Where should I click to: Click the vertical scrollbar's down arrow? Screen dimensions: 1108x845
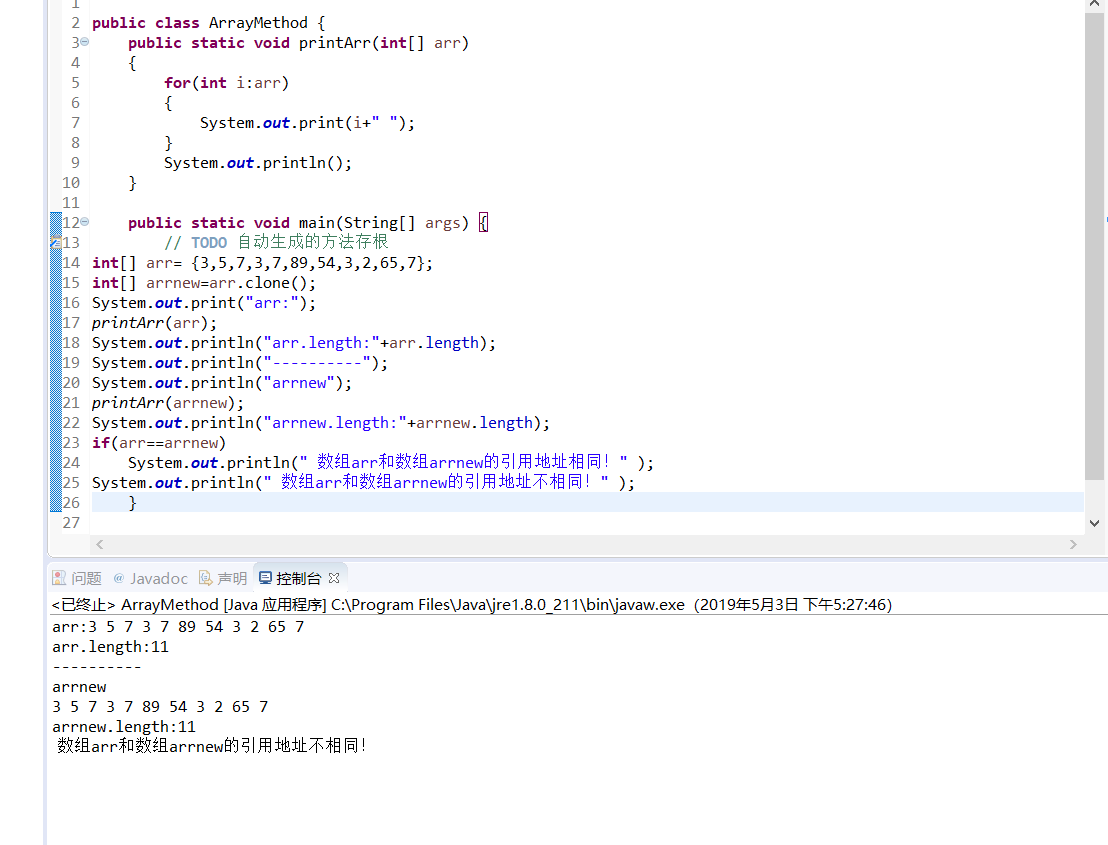(1095, 522)
